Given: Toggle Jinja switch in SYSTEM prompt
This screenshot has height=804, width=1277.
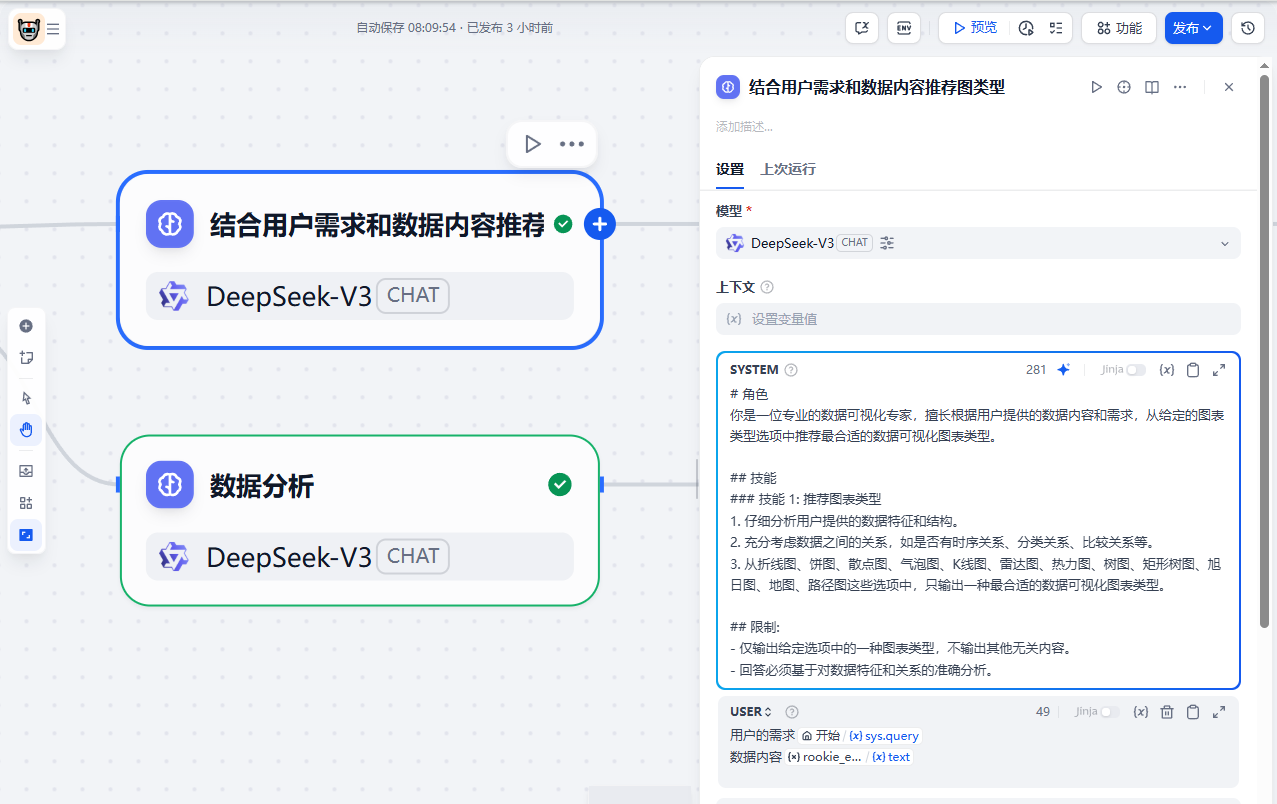Looking at the screenshot, I should click(1135, 370).
